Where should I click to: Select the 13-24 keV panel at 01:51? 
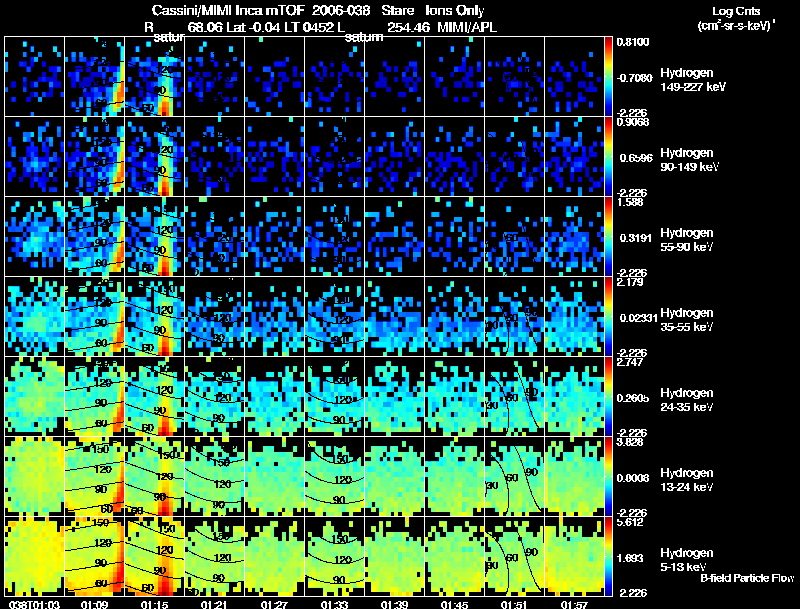[514, 476]
